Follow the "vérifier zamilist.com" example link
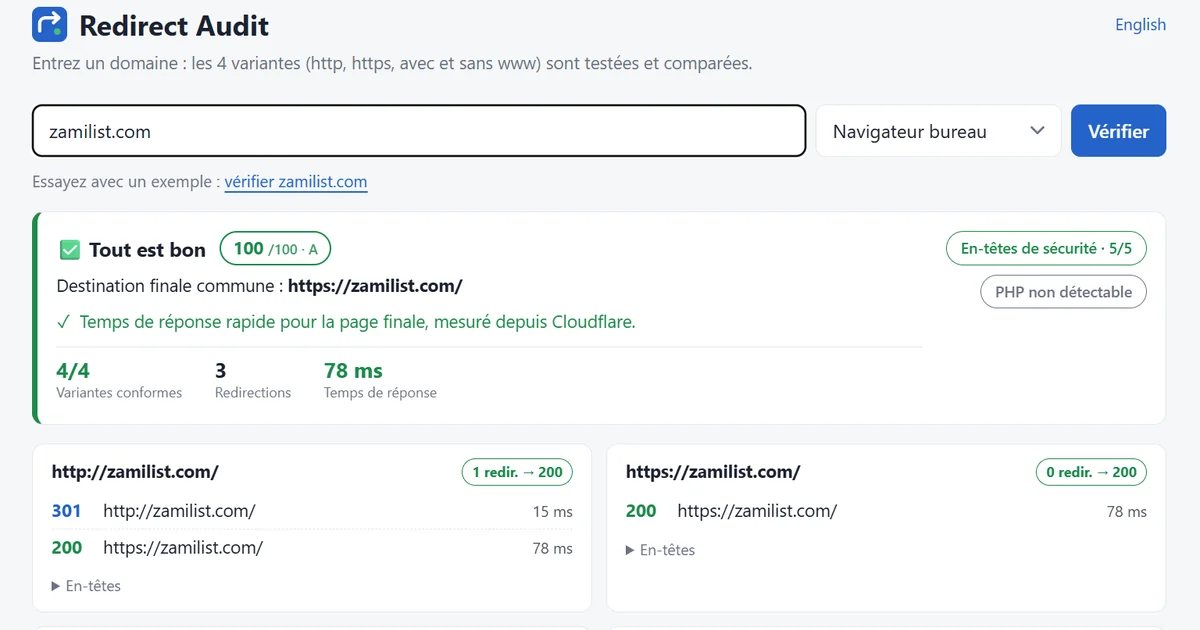This screenshot has width=1200, height=630. (x=296, y=182)
